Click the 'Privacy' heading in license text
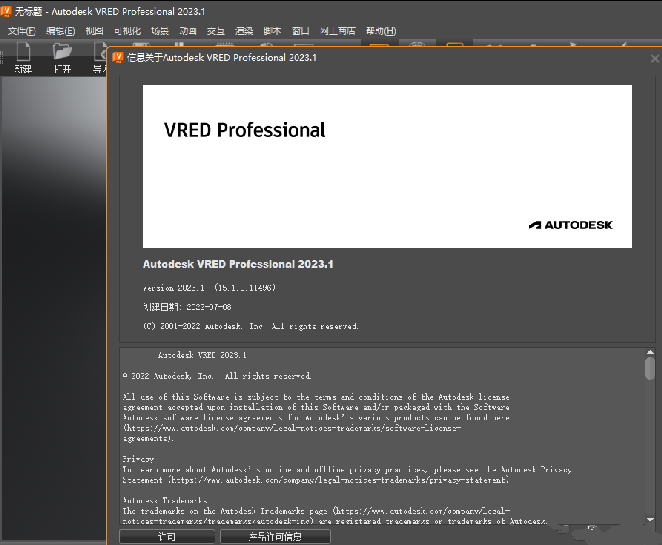The height and width of the screenshot is (545, 662). 138,459
